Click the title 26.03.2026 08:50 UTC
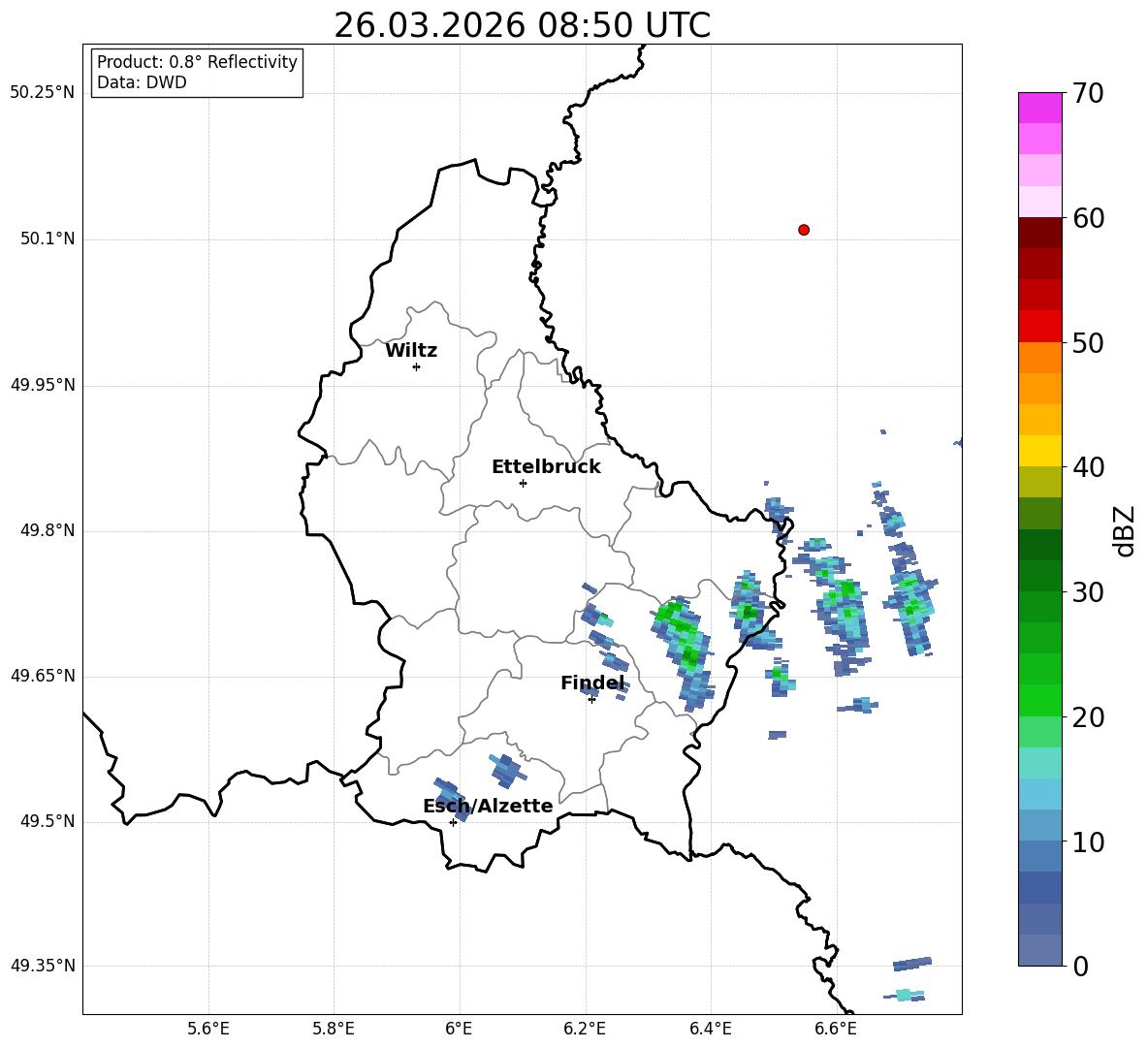Screen dimensions: 1148x1048 click(x=522, y=25)
